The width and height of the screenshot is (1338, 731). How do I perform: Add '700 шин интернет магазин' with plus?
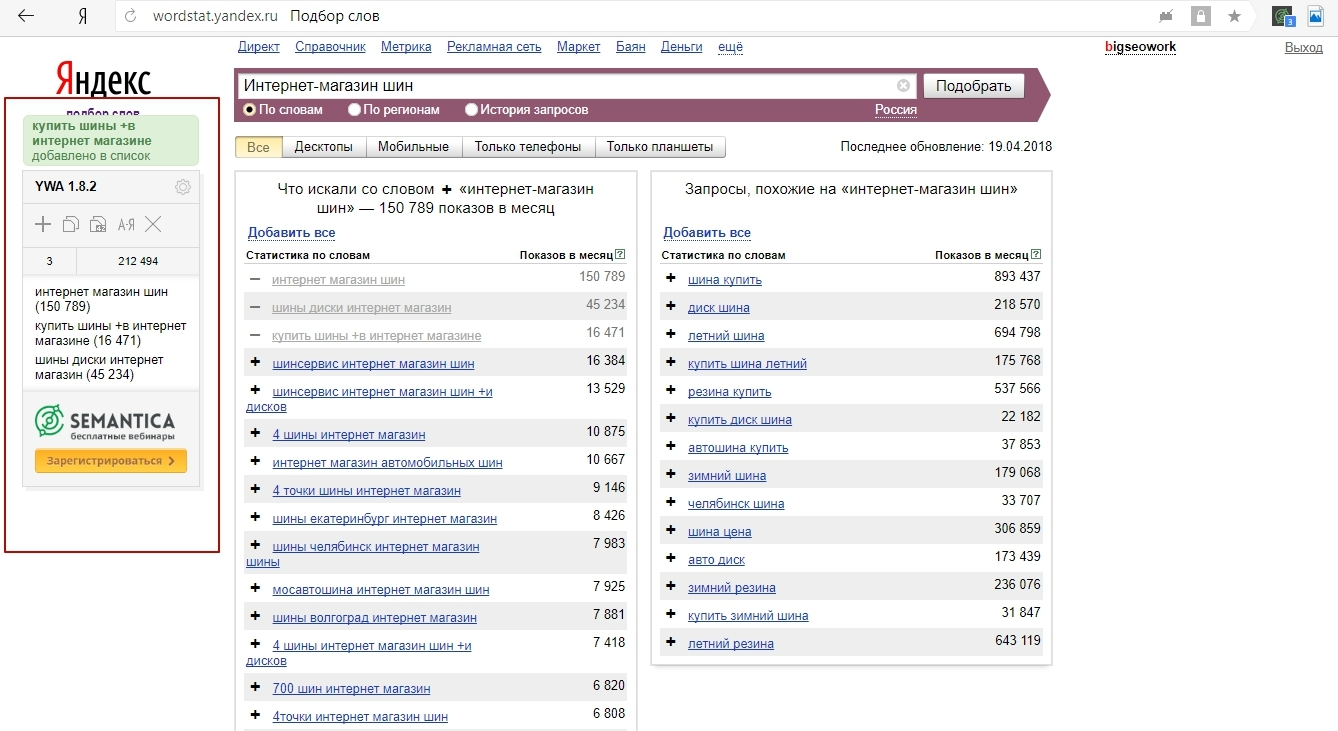[x=256, y=687]
